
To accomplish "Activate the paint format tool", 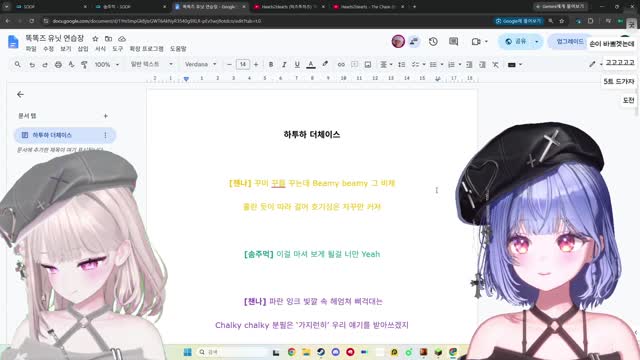I will (84, 64).
